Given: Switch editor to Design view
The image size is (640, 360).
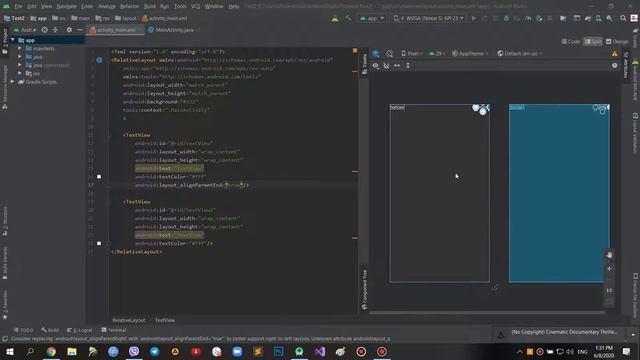Looking at the screenshot, I should tap(617, 41).
